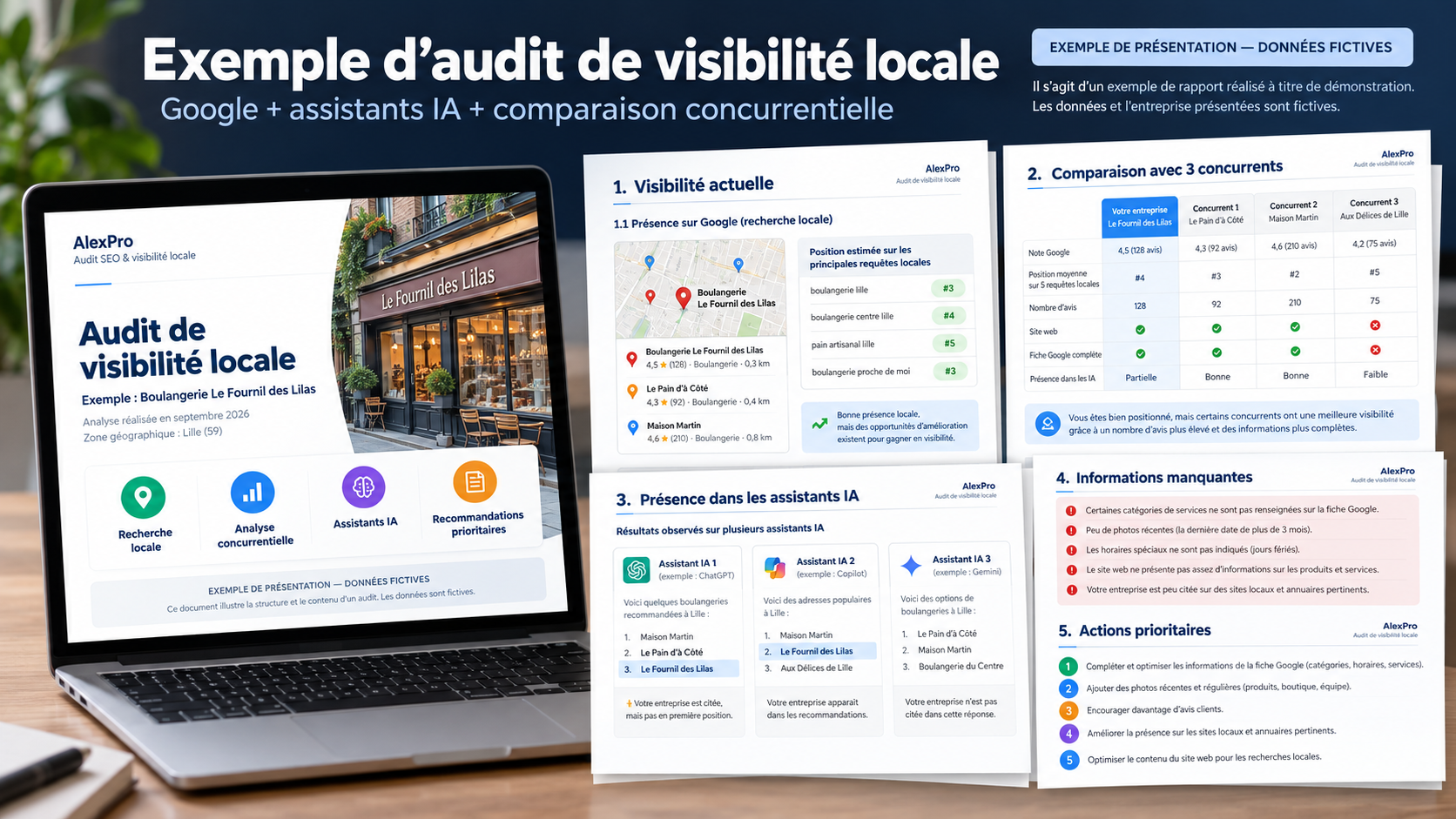This screenshot has width=1456, height=819.
Task: Click the green Recherche locale pin icon
Action: [x=143, y=497]
